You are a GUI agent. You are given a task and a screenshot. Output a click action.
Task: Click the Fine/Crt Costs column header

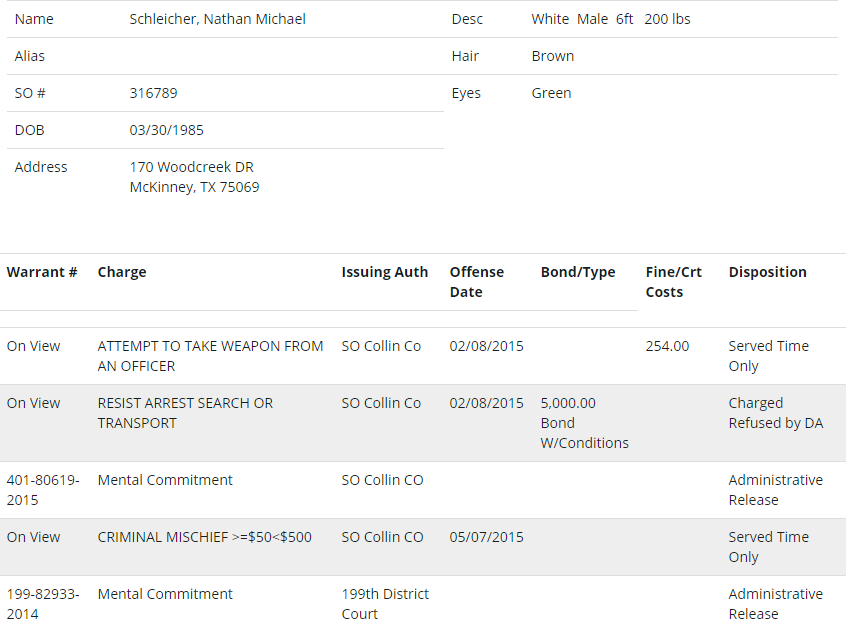click(x=673, y=282)
